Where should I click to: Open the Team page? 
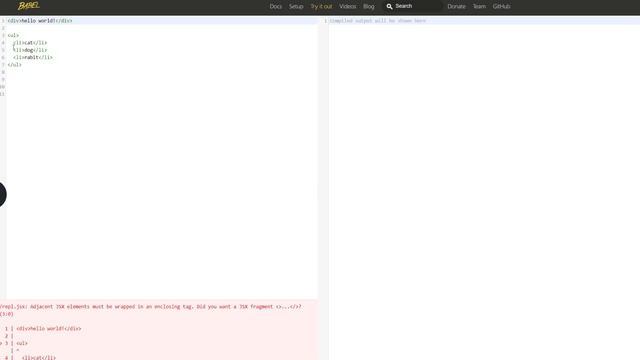pos(479,7)
